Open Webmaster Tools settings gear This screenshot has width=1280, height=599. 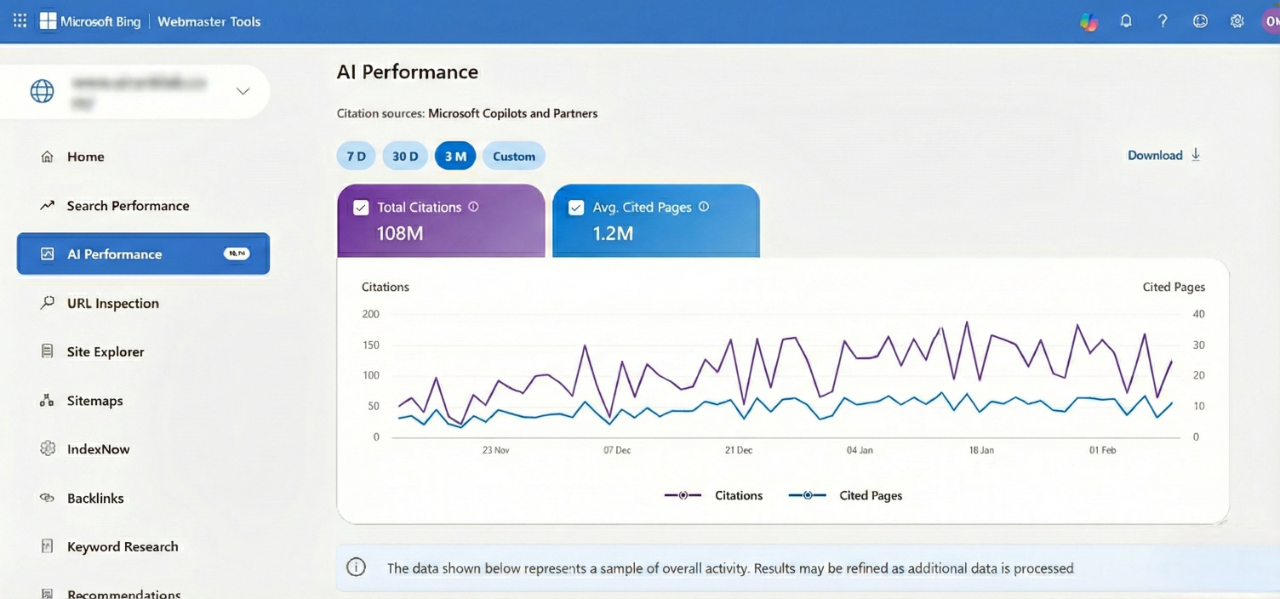click(1236, 21)
